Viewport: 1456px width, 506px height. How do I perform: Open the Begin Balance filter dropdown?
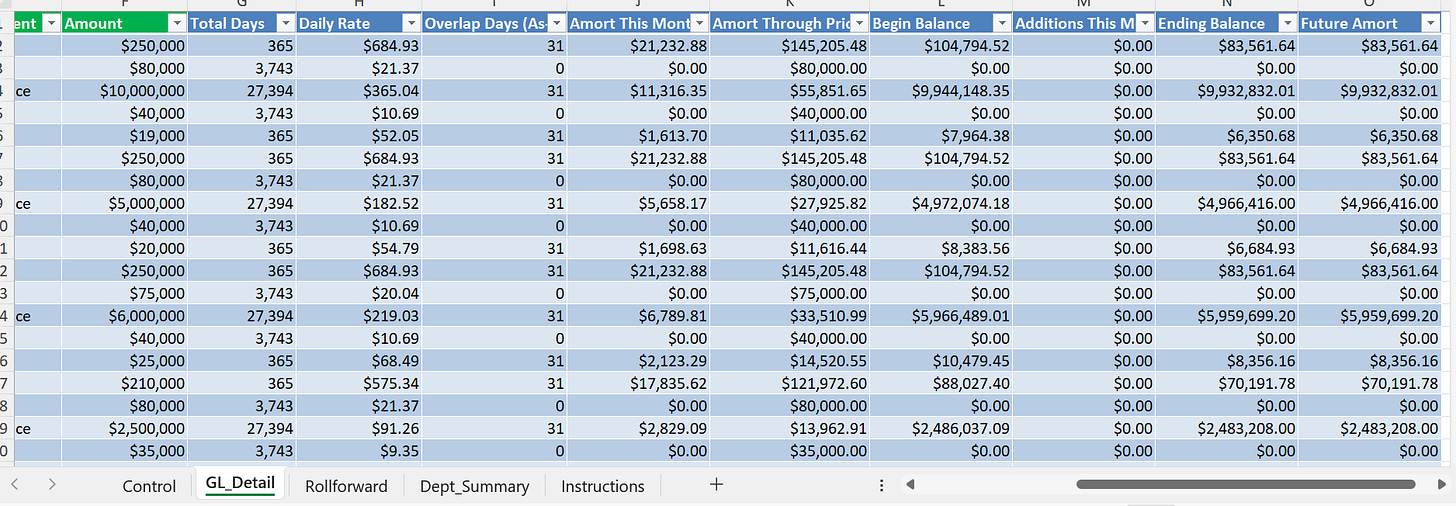(1002, 23)
